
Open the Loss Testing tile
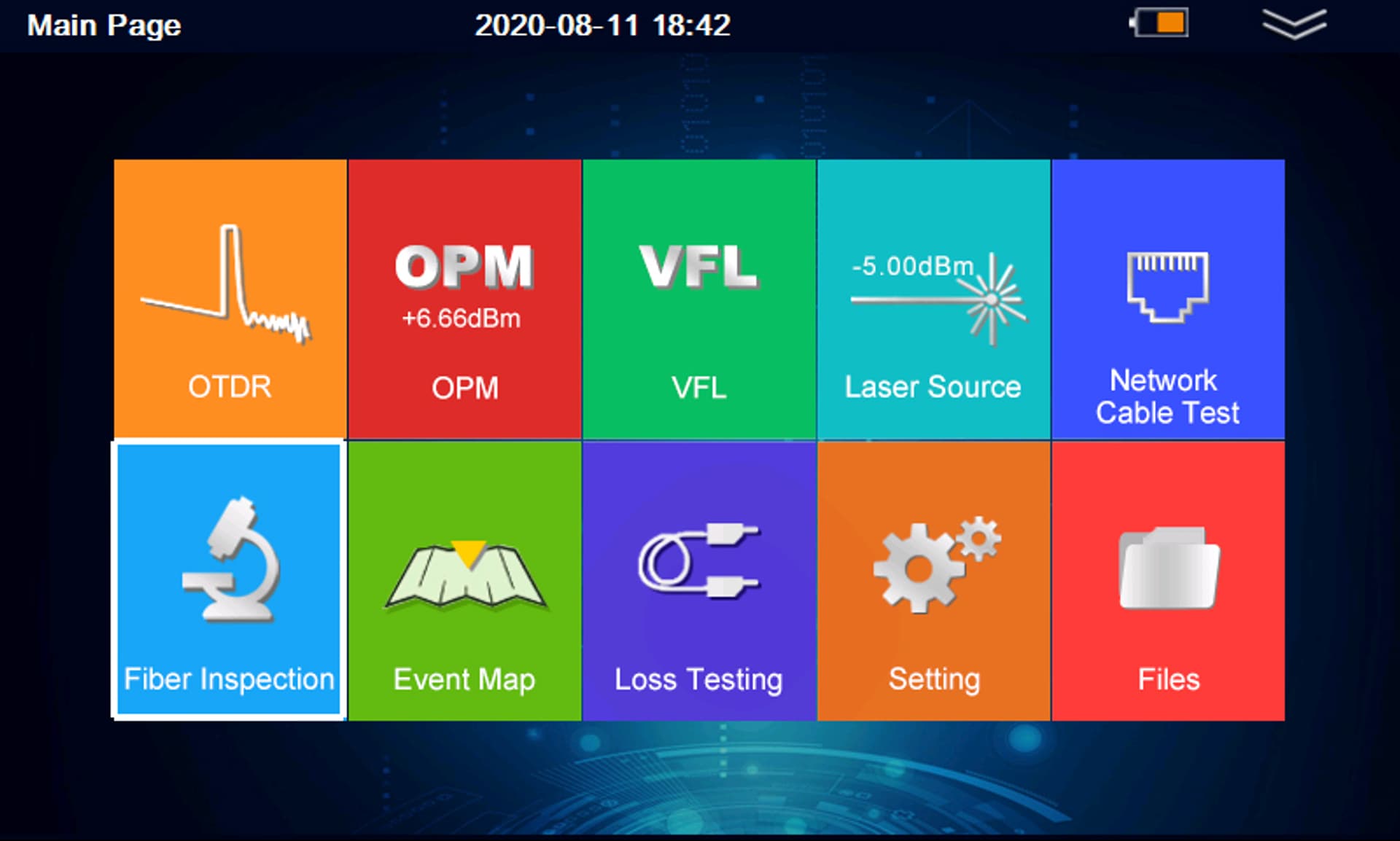point(699,581)
